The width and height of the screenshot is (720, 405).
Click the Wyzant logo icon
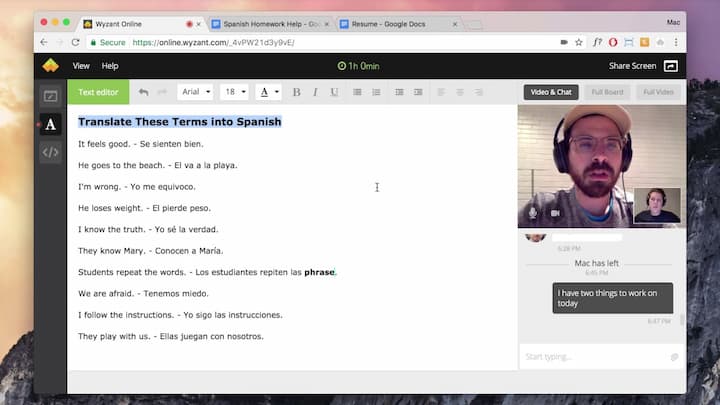pos(51,66)
